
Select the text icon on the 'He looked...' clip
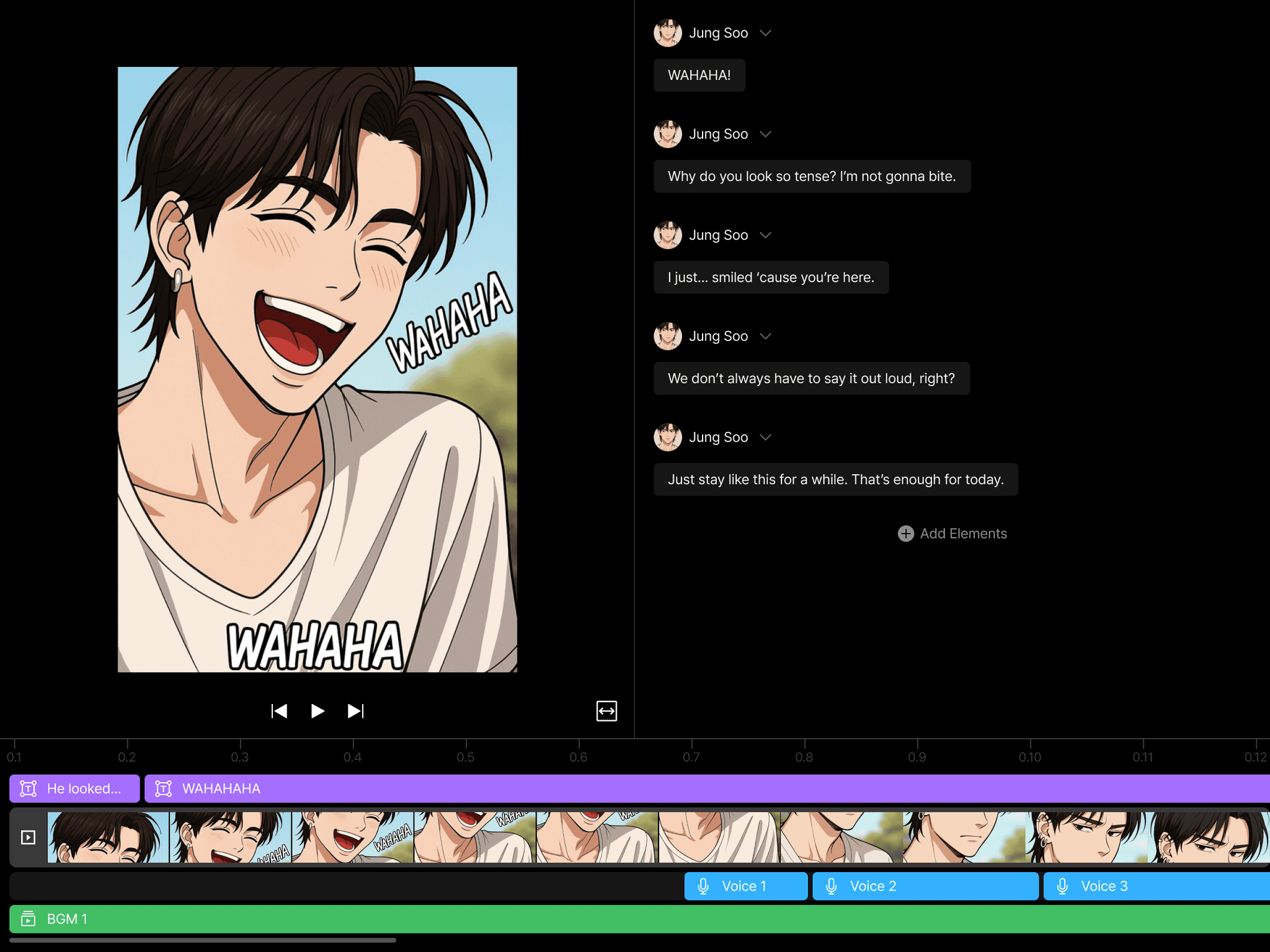click(x=27, y=788)
